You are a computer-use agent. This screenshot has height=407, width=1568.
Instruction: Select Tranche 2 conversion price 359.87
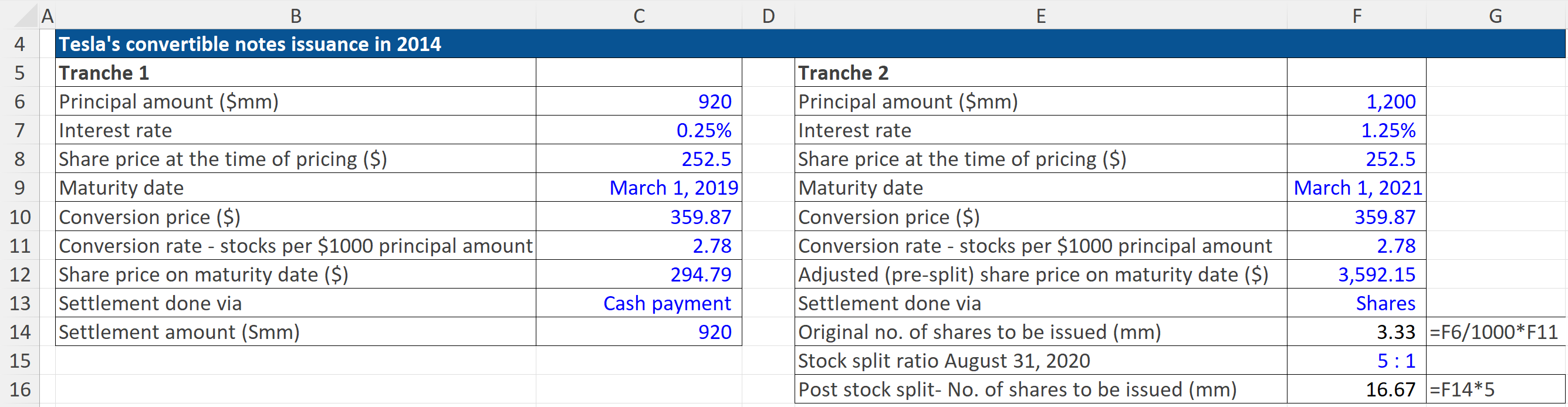[x=1357, y=216]
